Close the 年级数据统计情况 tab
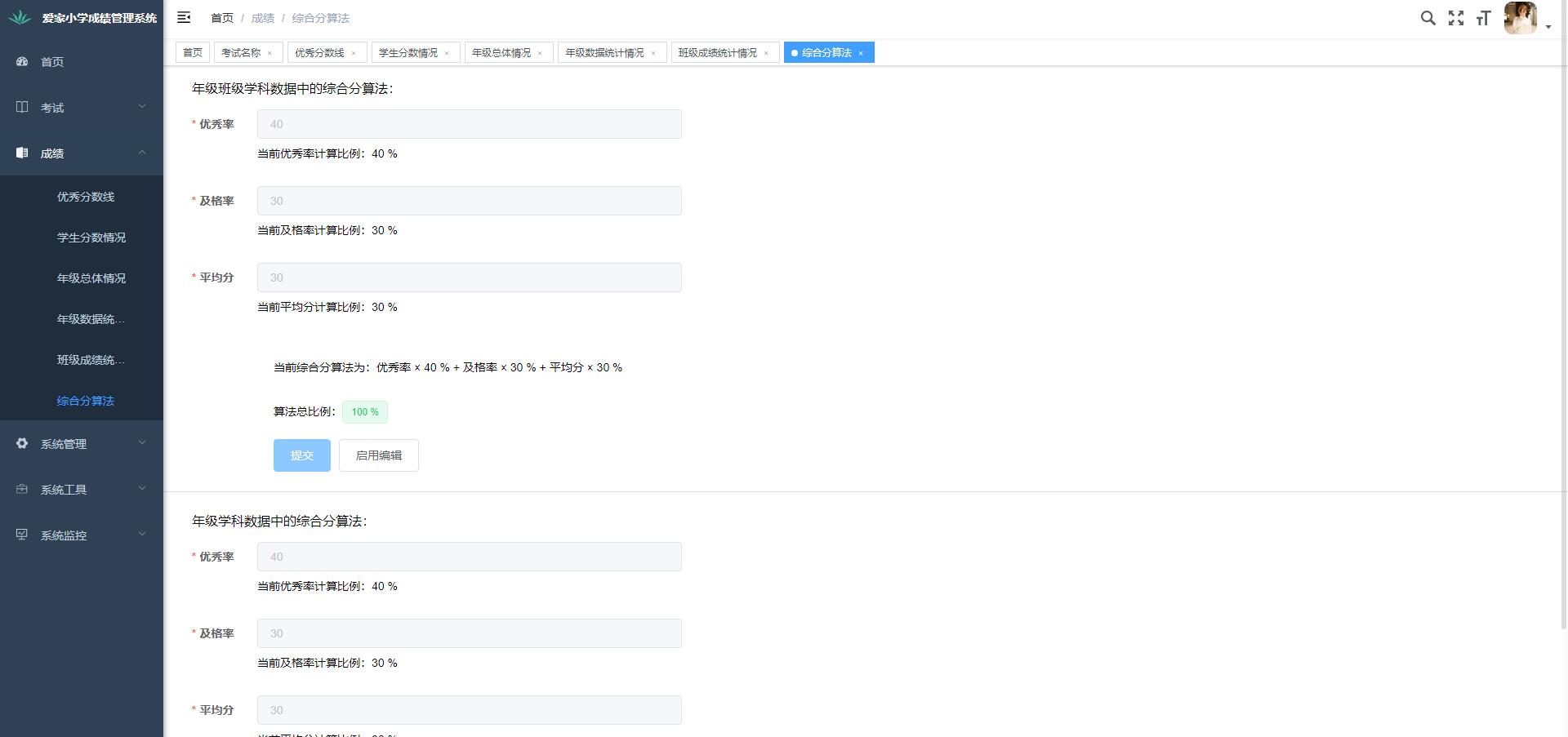1568x737 pixels. pyautogui.click(x=653, y=53)
